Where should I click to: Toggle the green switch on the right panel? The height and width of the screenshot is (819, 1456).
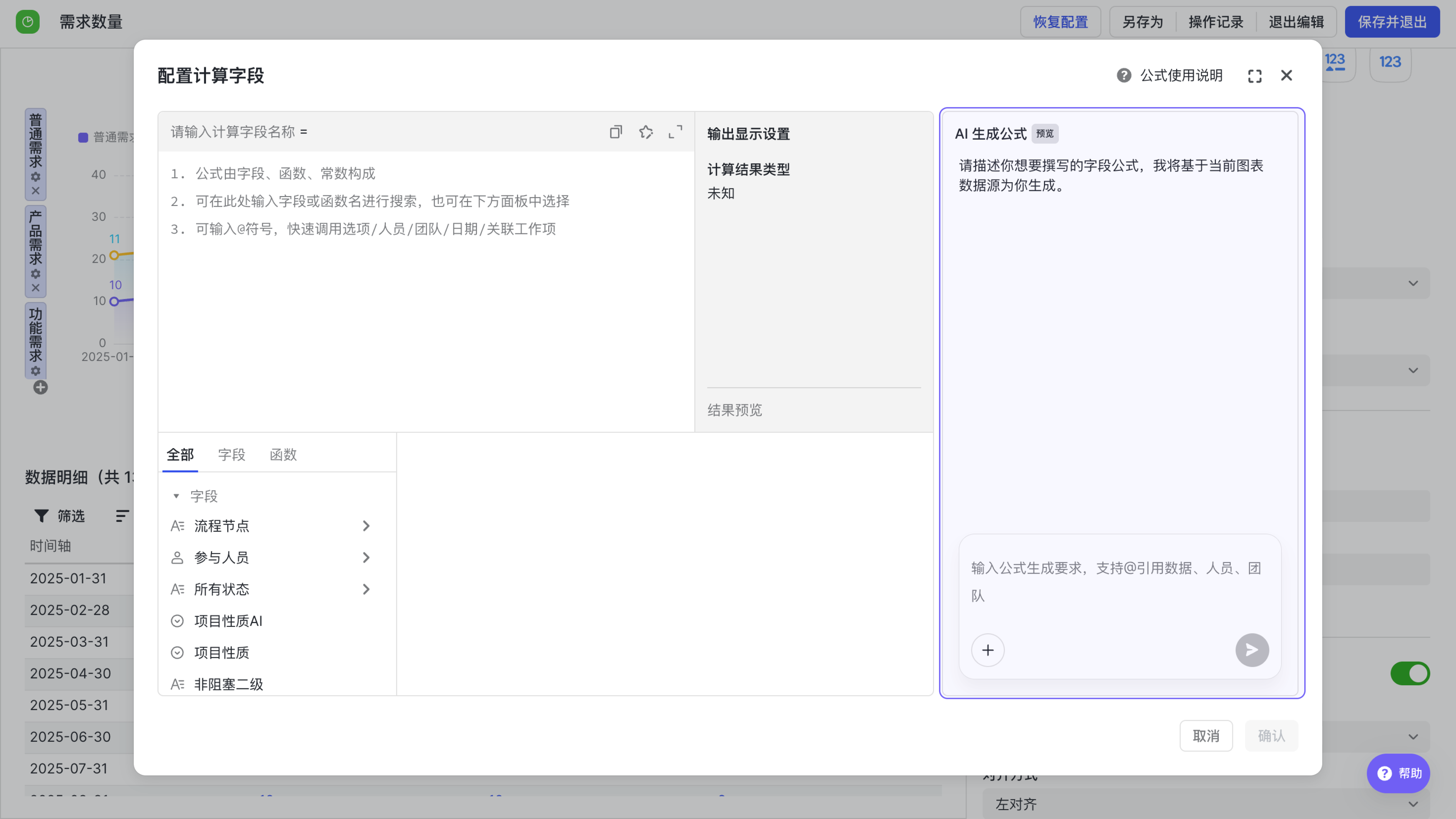point(1410,674)
